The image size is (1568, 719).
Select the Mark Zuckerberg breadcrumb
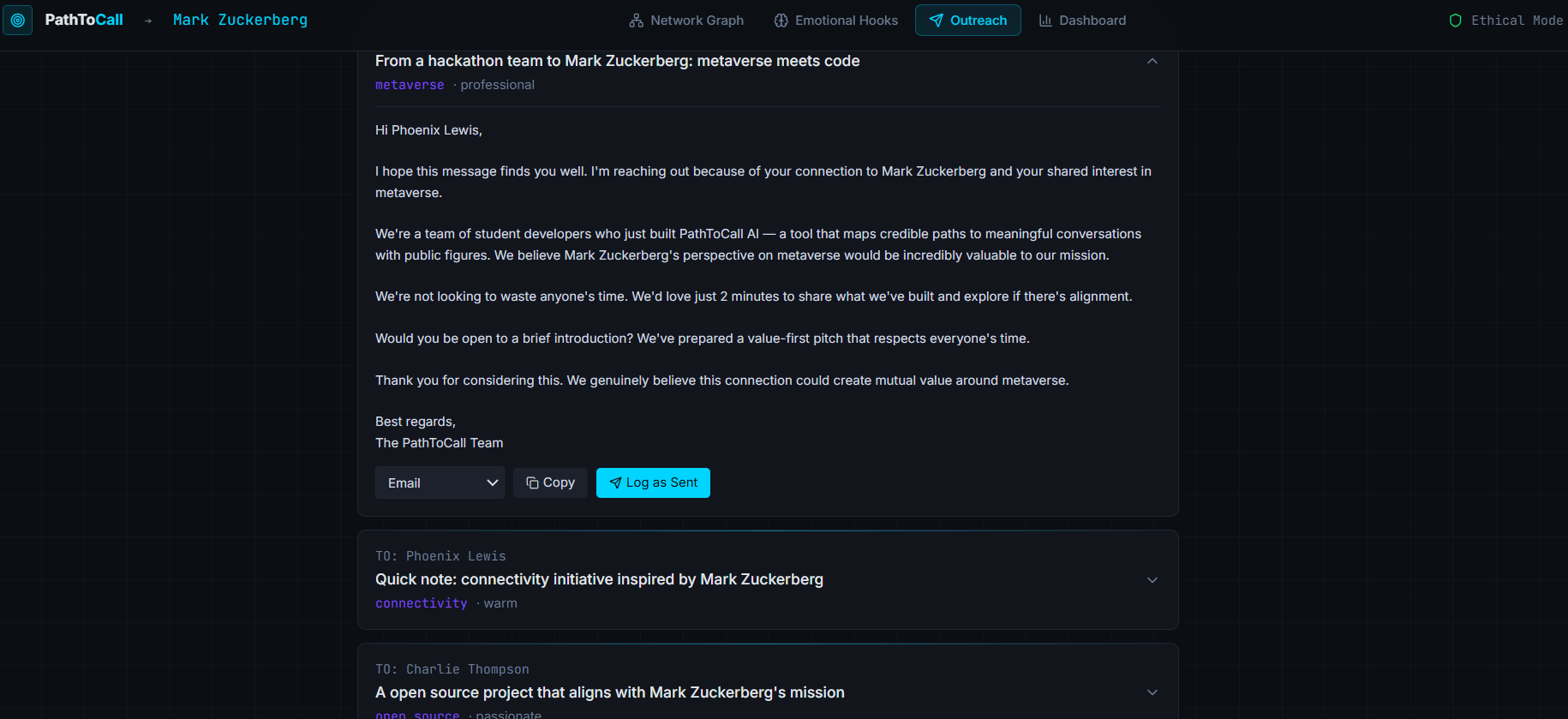[240, 20]
